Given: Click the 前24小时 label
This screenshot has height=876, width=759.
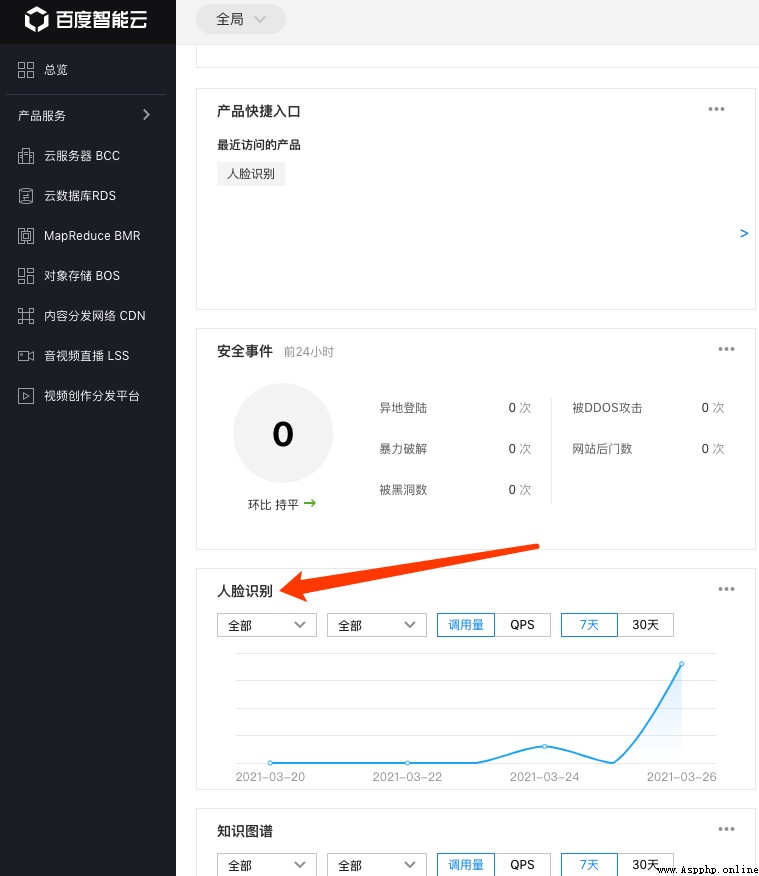Looking at the screenshot, I should 308,352.
